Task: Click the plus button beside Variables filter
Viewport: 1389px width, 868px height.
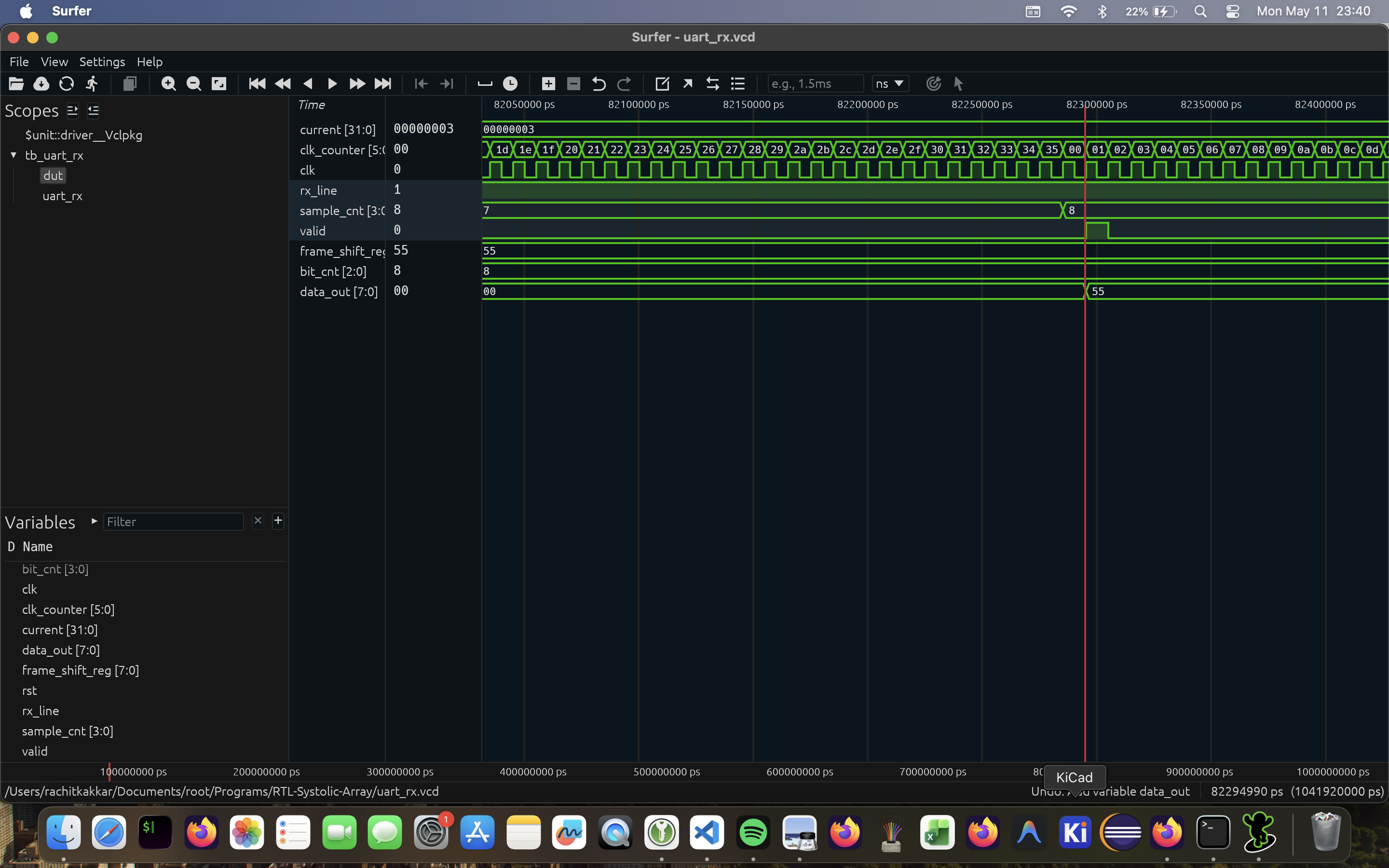Action: pos(278,521)
